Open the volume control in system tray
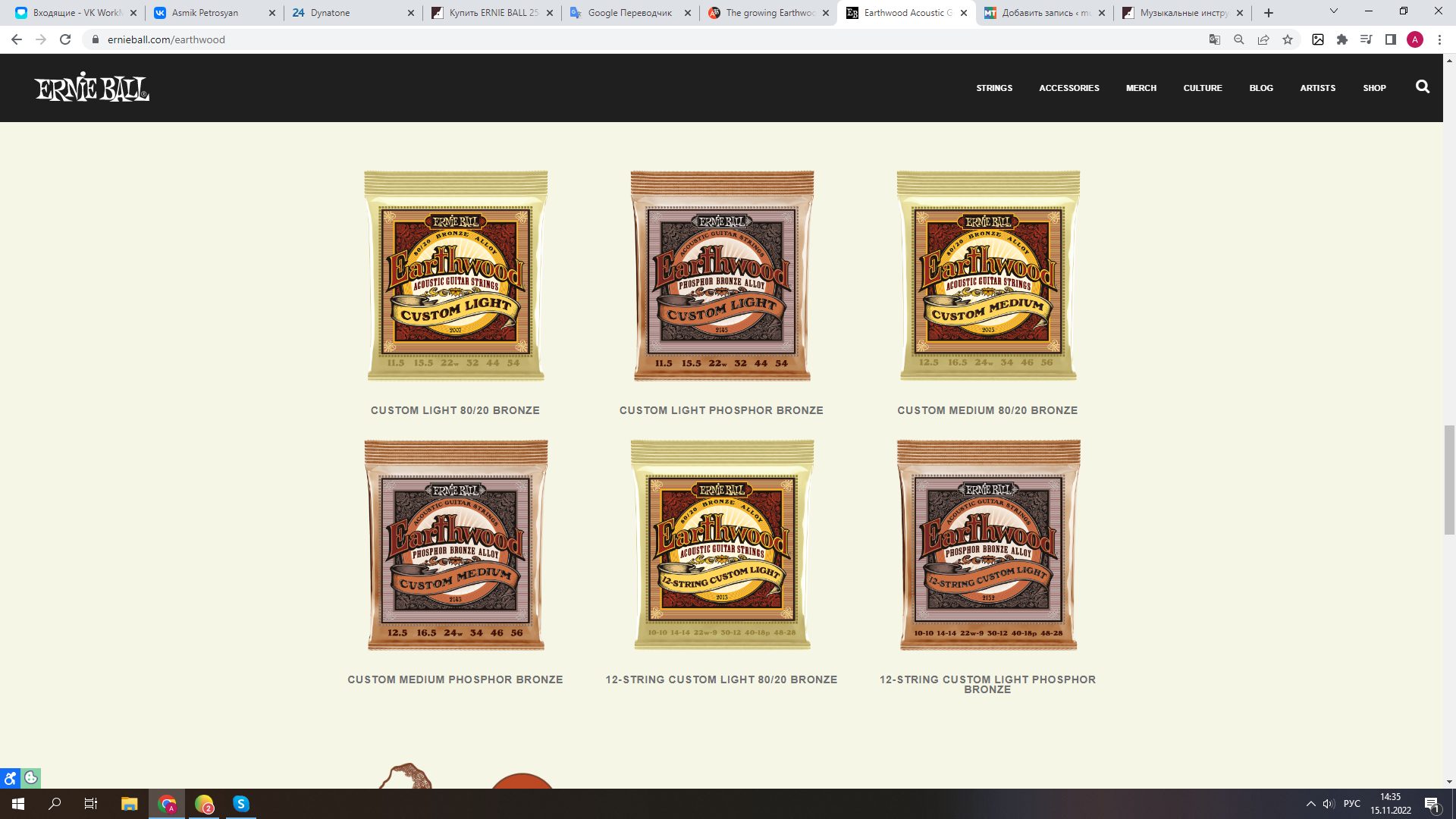 coord(1329,804)
